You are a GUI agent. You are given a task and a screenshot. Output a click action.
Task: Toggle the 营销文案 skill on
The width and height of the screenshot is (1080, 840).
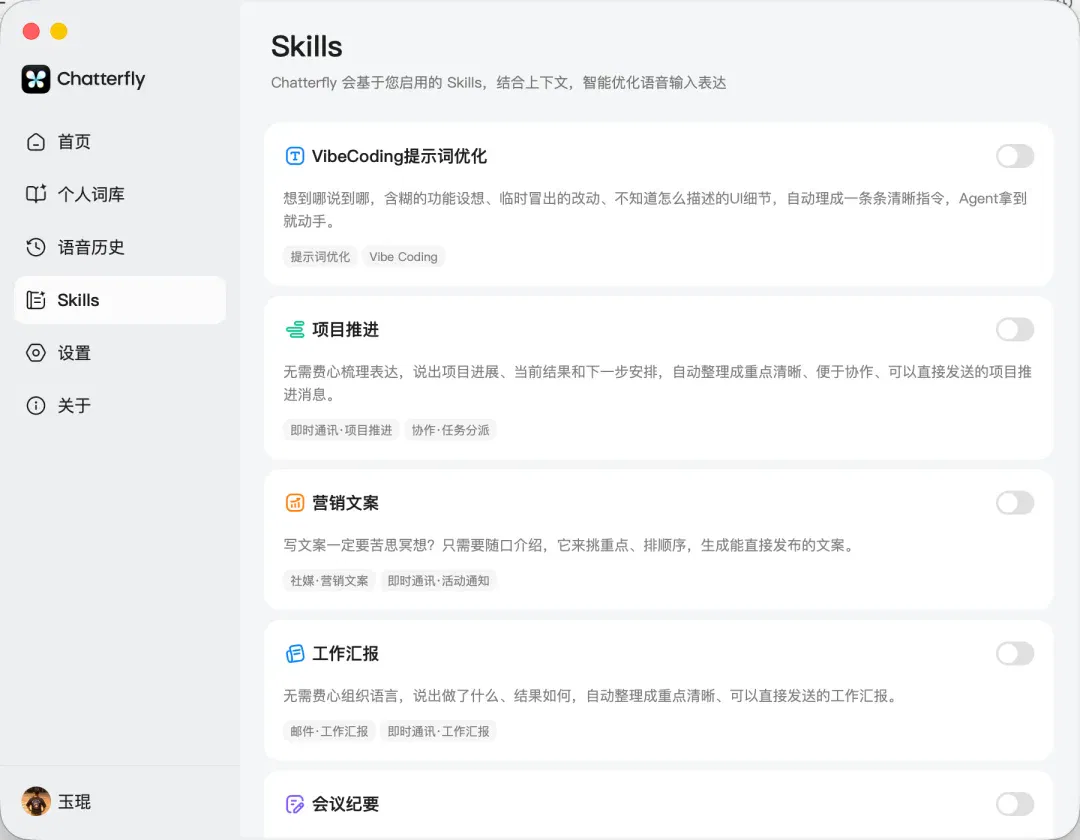tap(1015, 503)
